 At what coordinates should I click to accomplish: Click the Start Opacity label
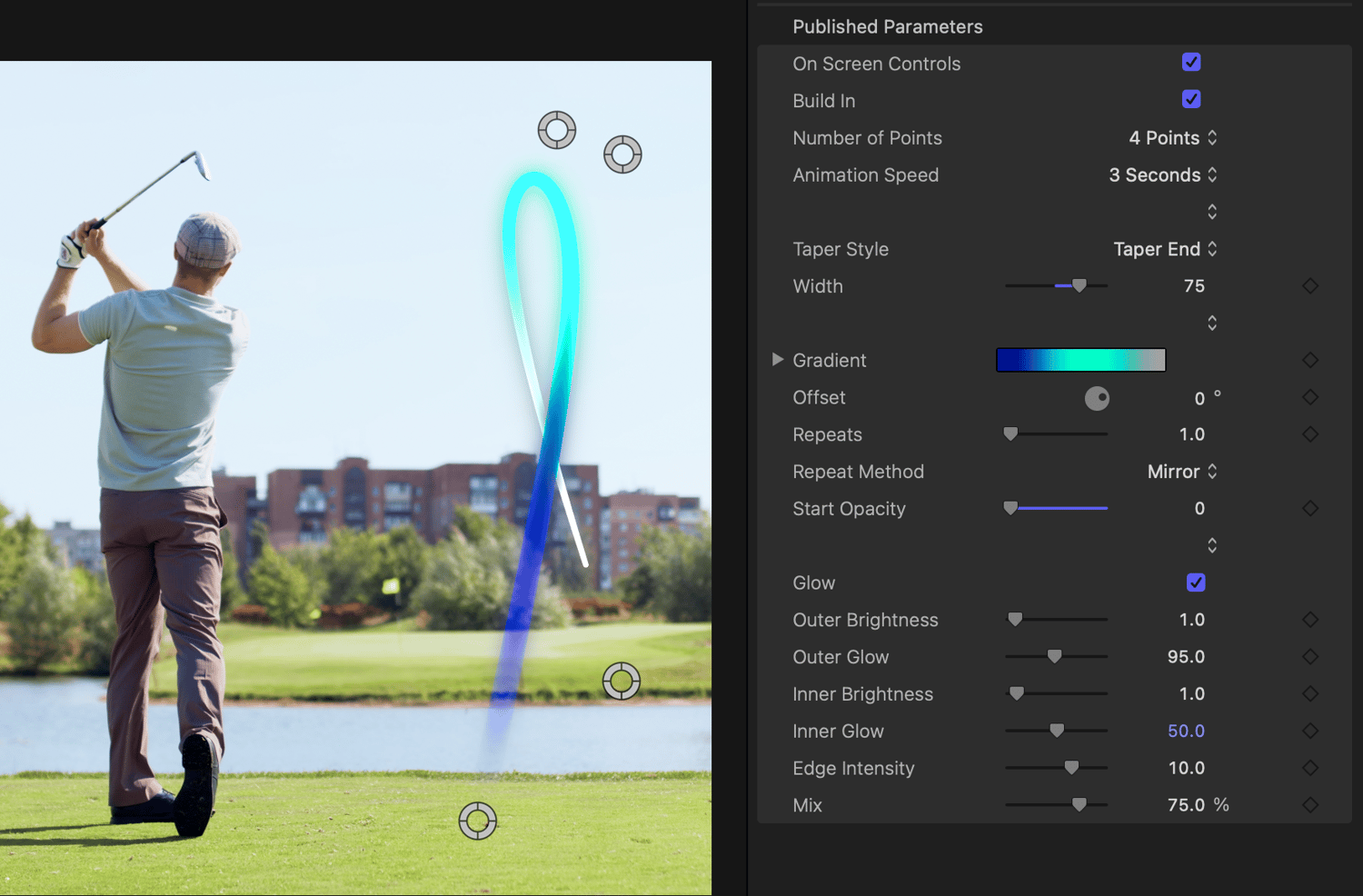tap(849, 509)
